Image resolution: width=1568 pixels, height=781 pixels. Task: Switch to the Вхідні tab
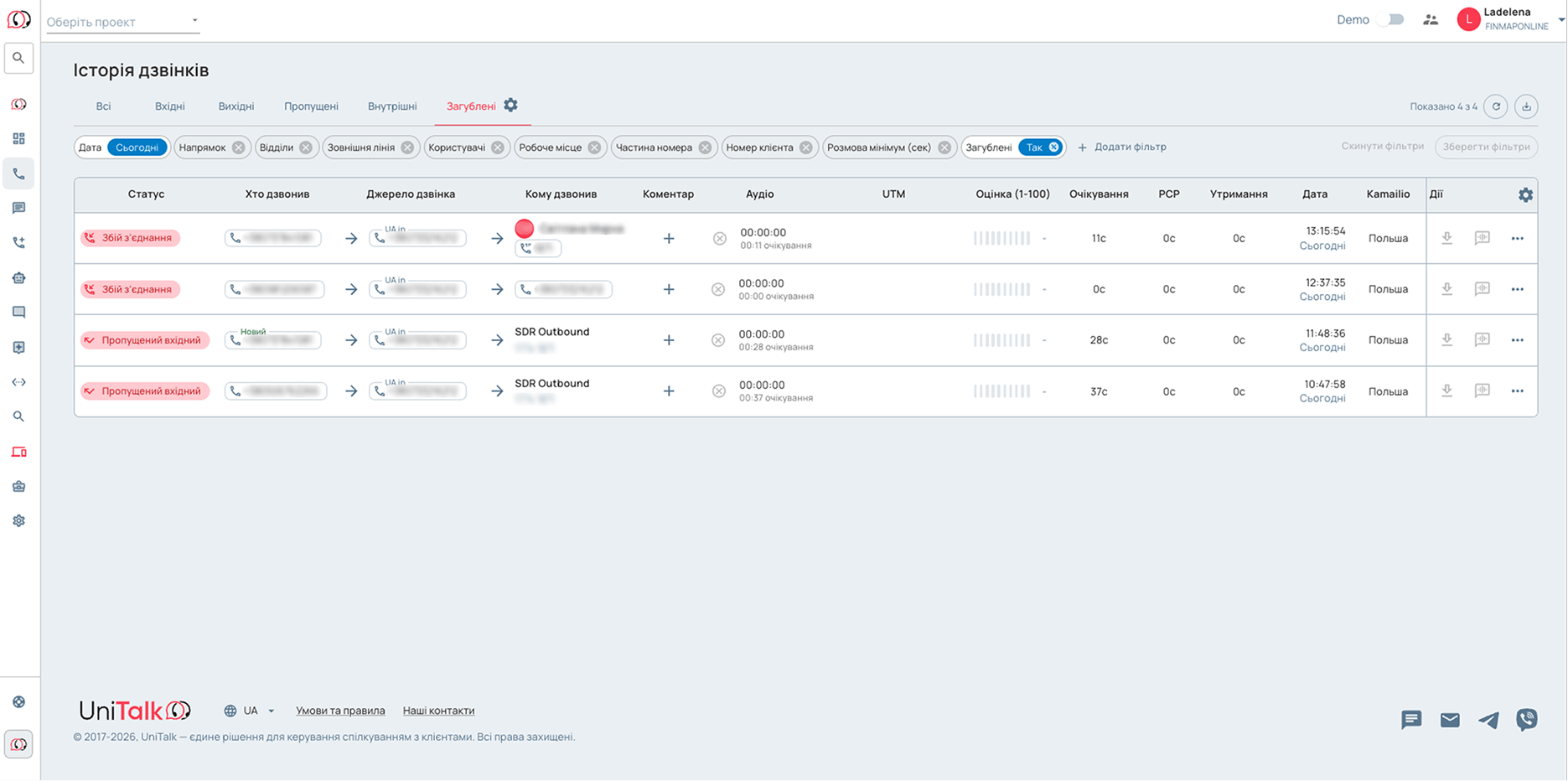(x=170, y=106)
